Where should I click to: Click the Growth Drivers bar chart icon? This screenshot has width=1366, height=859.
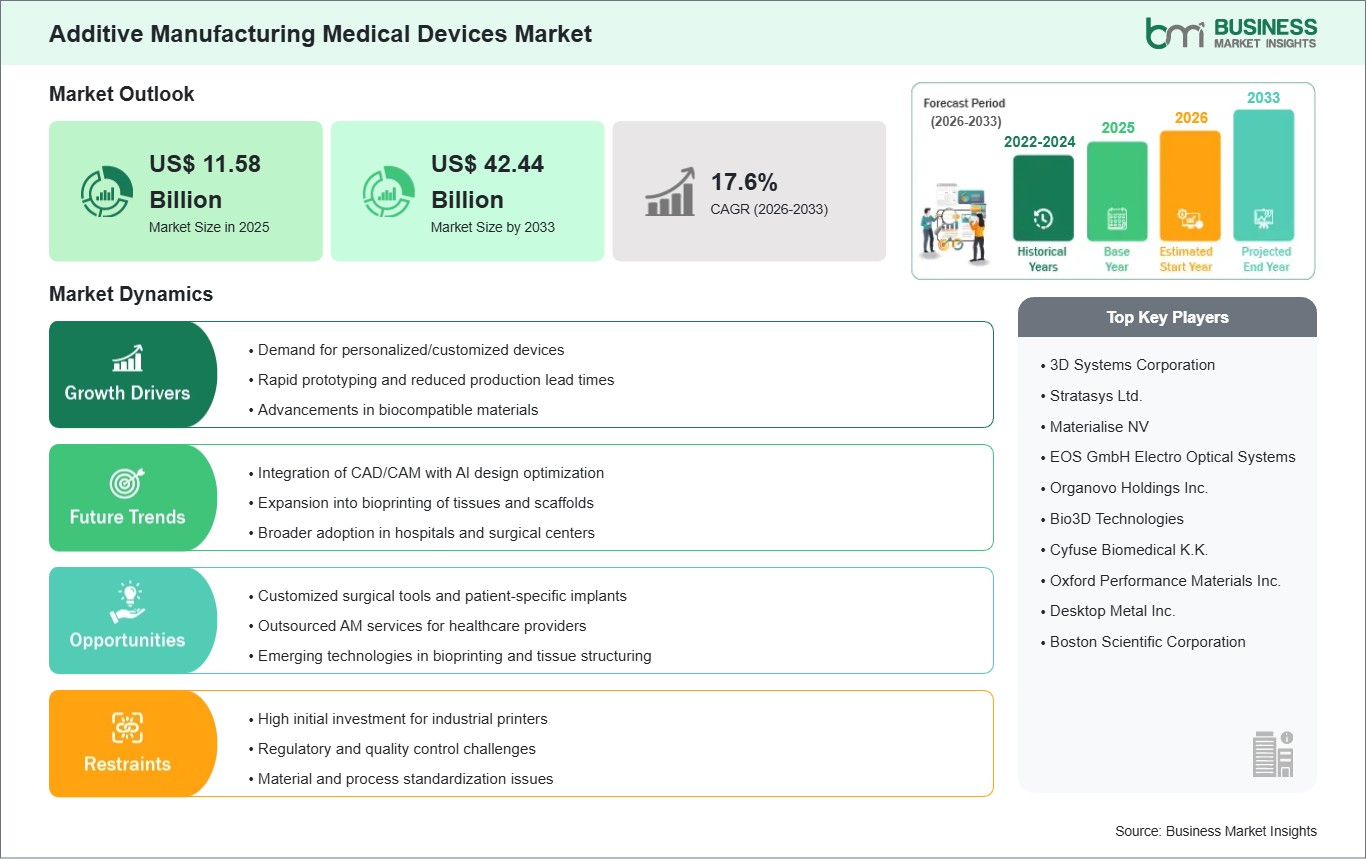coord(127,358)
